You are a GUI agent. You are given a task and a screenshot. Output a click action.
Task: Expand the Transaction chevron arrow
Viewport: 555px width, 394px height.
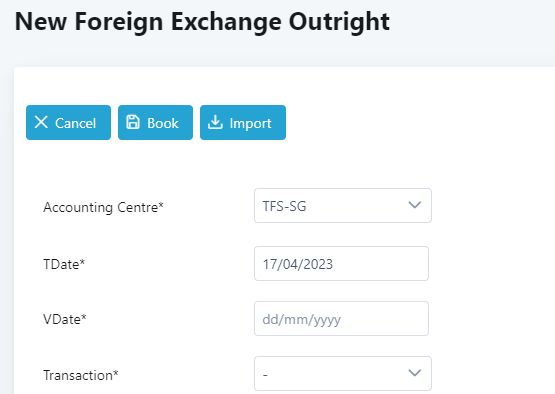point(414,373)
